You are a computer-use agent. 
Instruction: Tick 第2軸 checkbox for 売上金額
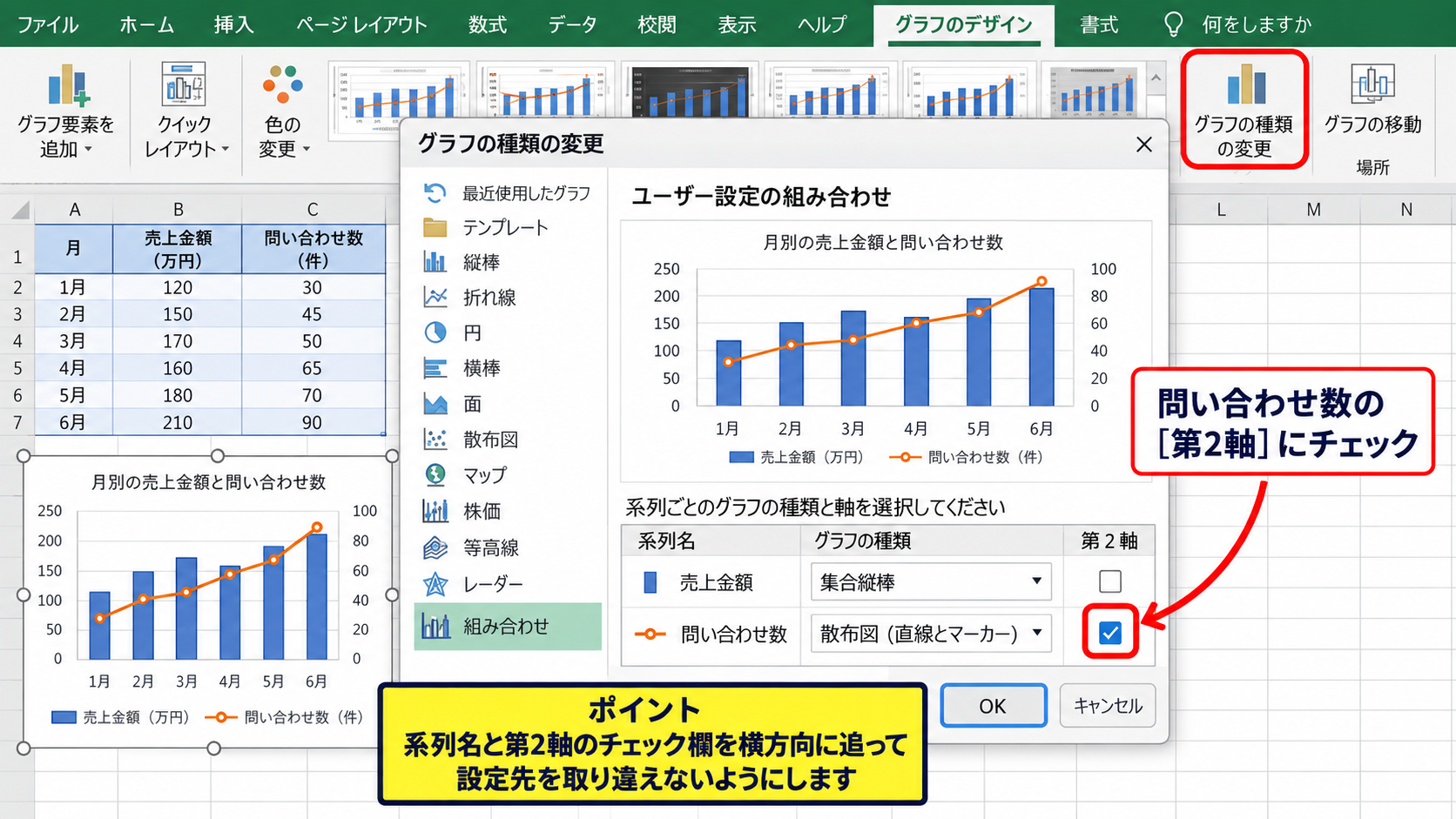tap(1110, 581)
